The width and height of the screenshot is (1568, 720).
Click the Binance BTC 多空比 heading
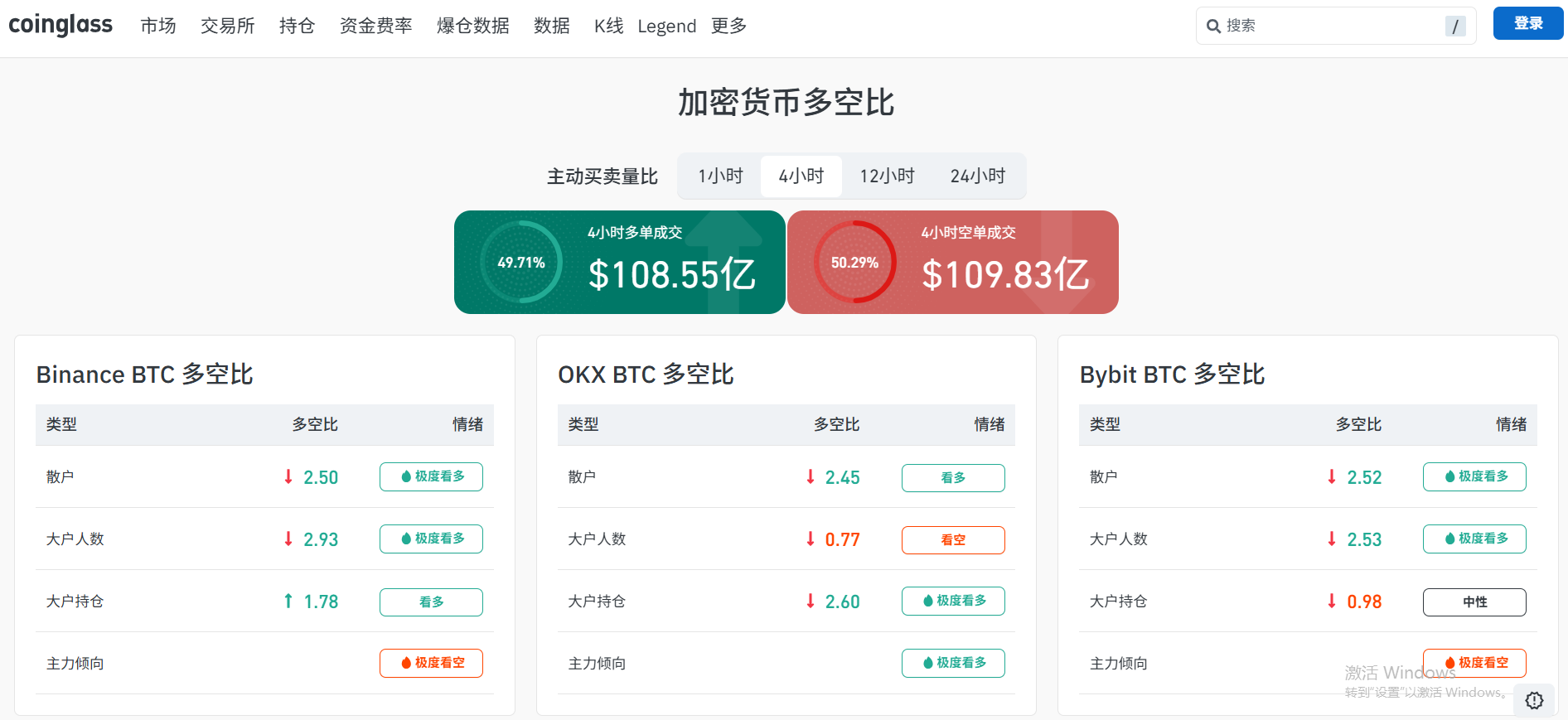(144, 374)
